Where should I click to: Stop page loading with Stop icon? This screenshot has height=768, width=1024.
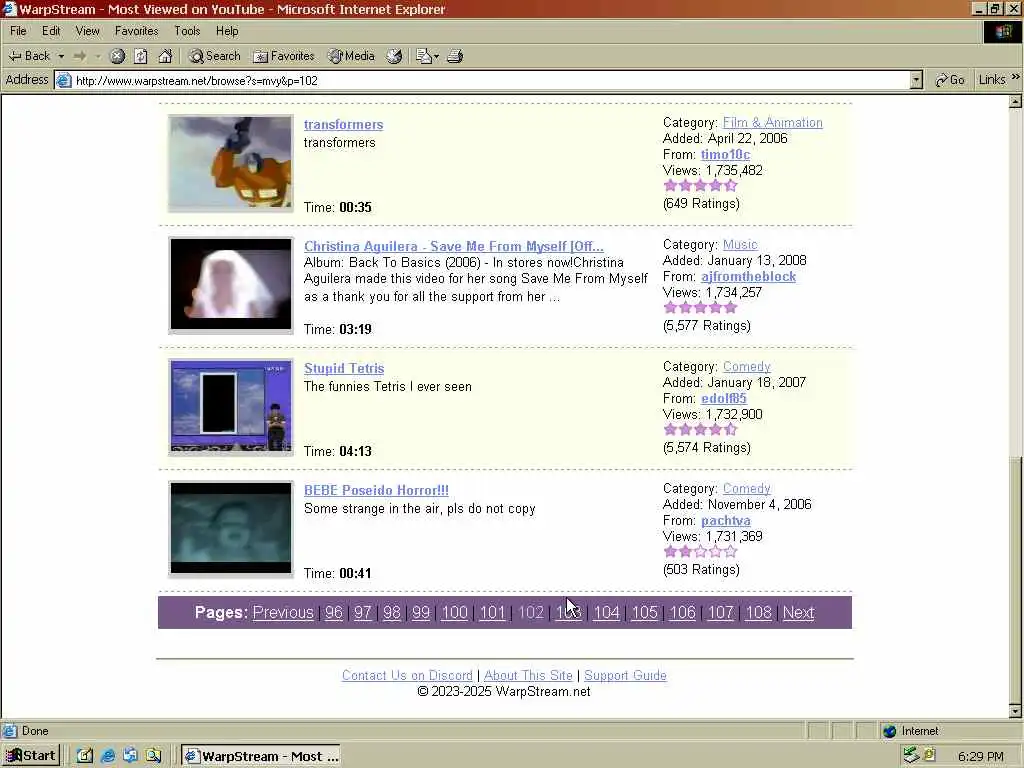tap(117, 56)
